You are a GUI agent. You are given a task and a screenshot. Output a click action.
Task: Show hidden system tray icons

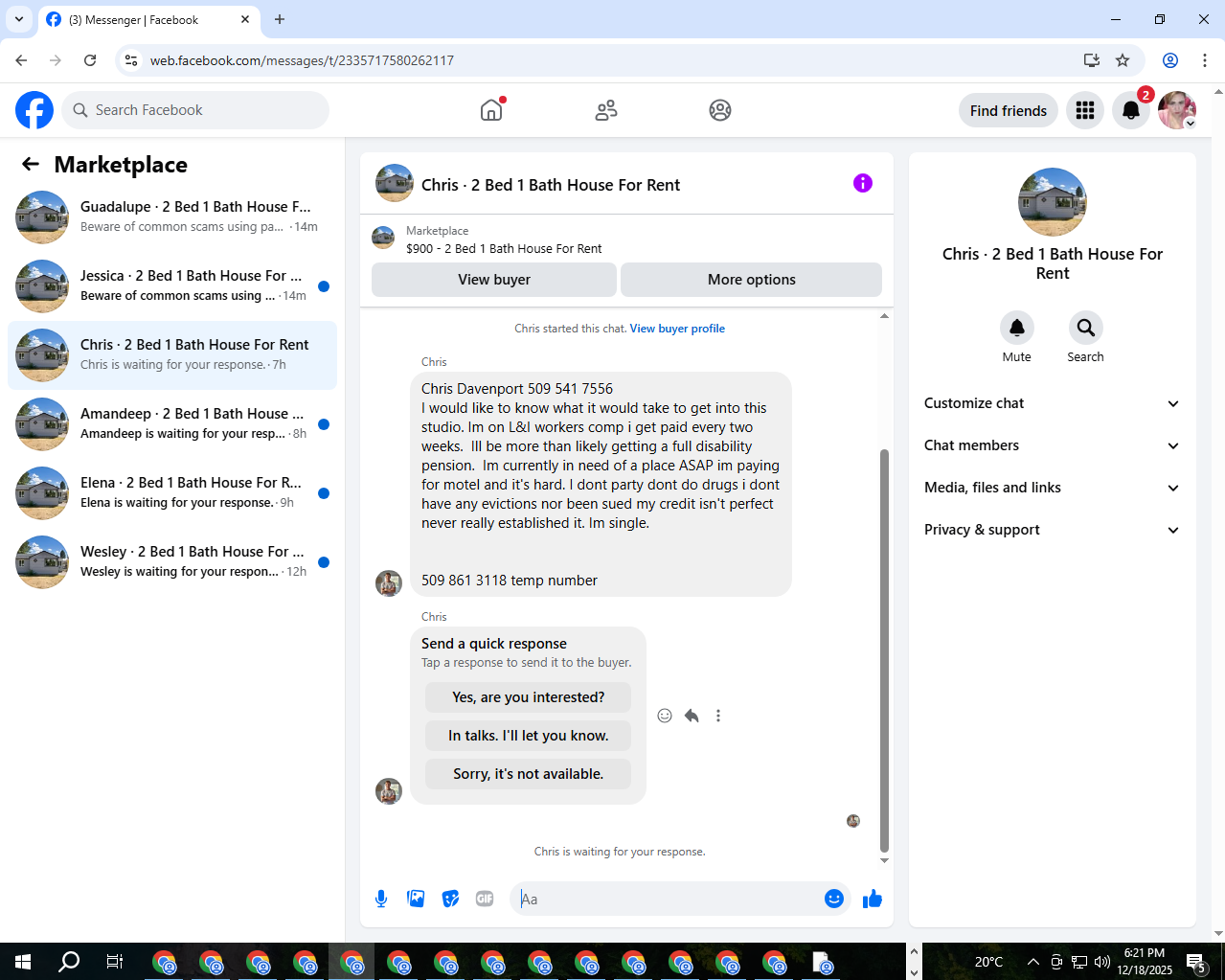[1032, 962]
